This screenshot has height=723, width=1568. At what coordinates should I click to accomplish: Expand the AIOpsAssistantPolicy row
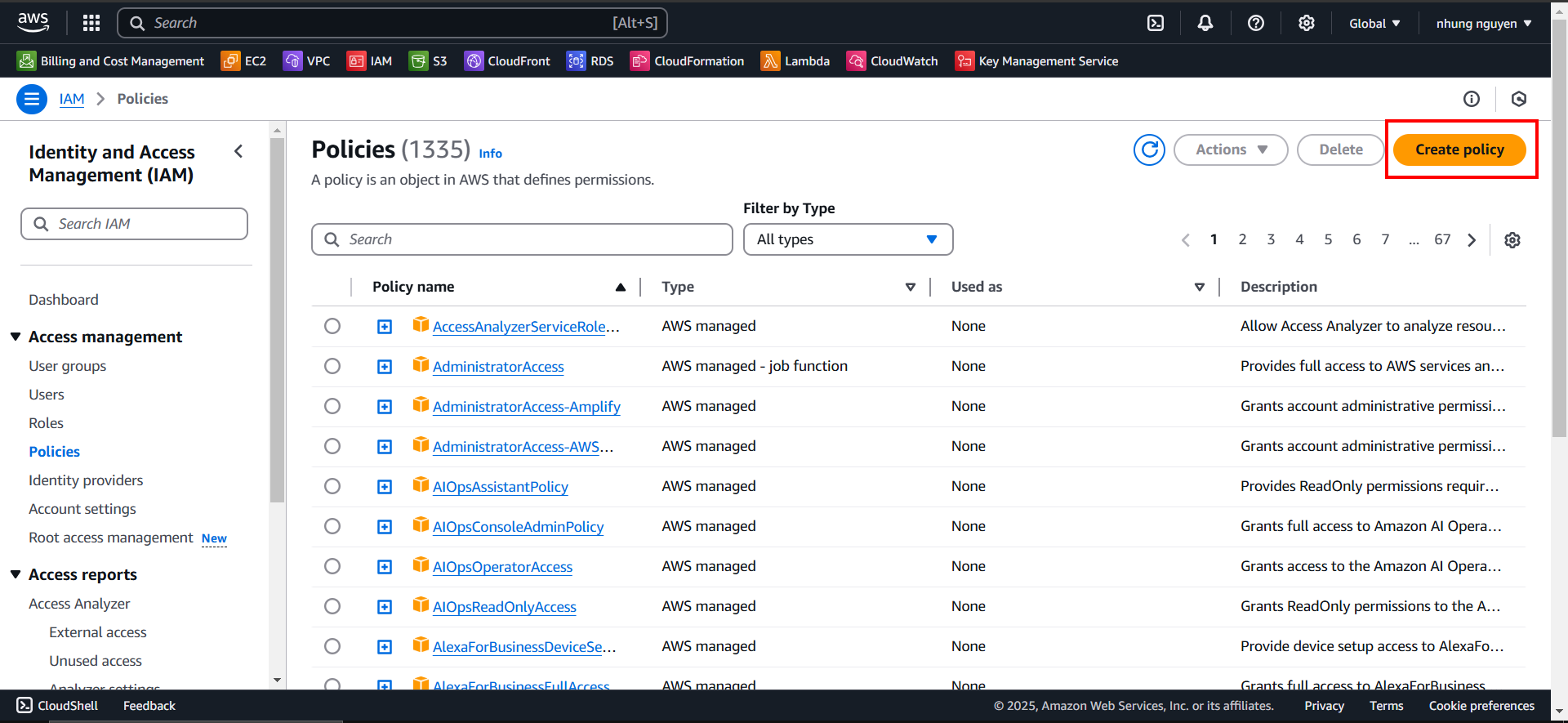[x=385, y=487]
